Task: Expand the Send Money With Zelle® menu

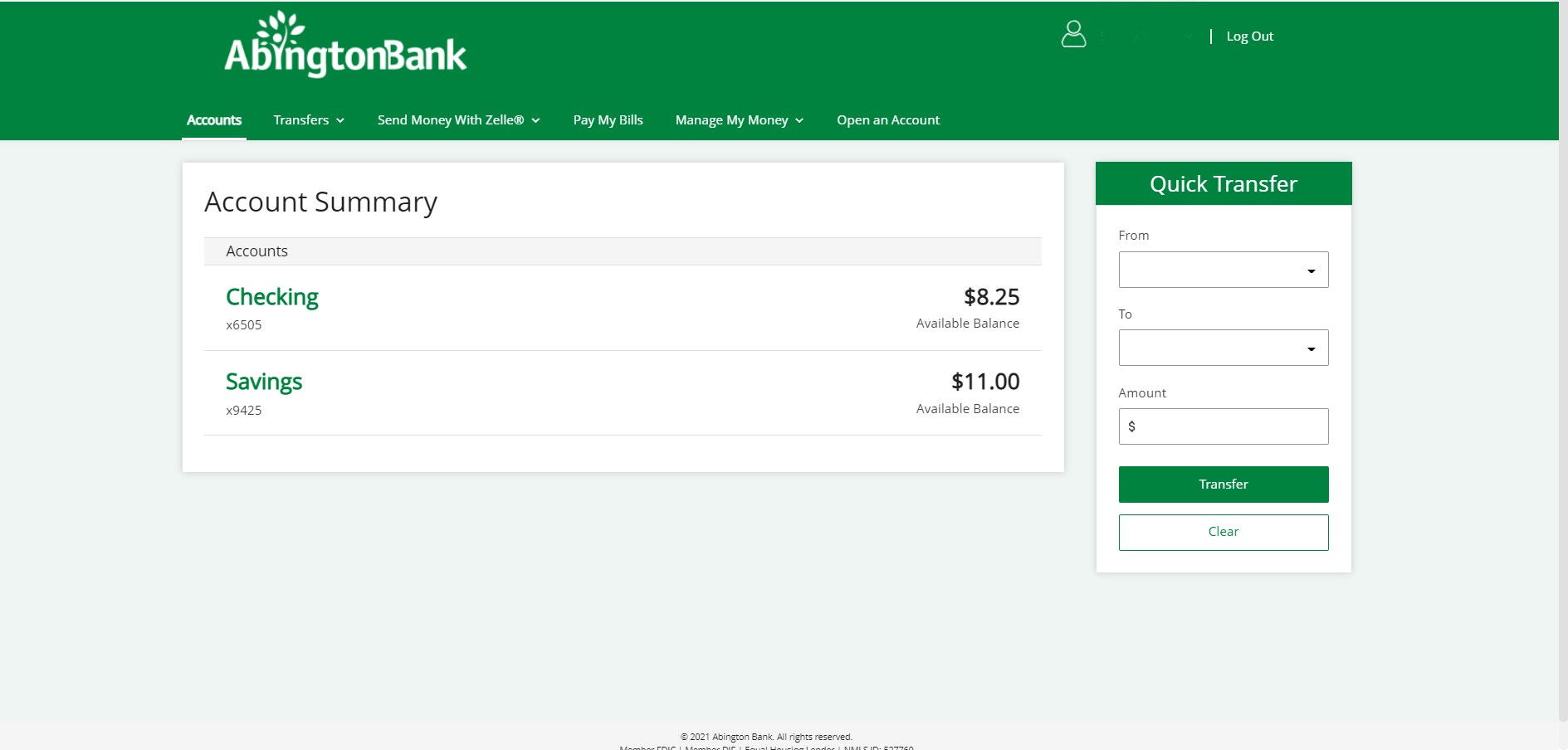Action: tap(458, 120)
